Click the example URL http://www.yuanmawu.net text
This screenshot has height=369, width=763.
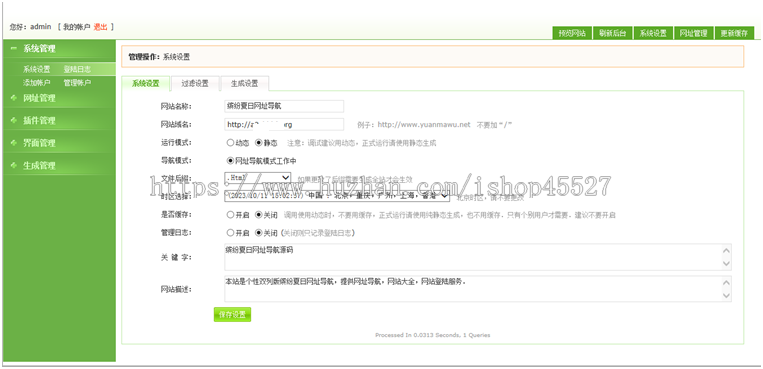pyautogui.click(x=424, y=125)
